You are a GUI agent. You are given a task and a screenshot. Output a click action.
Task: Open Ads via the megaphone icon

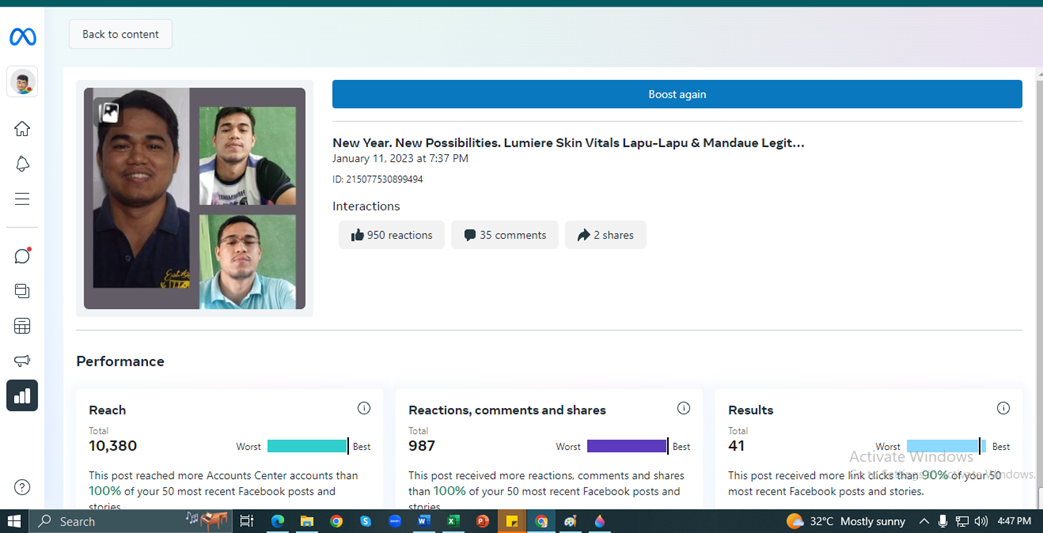[x=23, y=361]
